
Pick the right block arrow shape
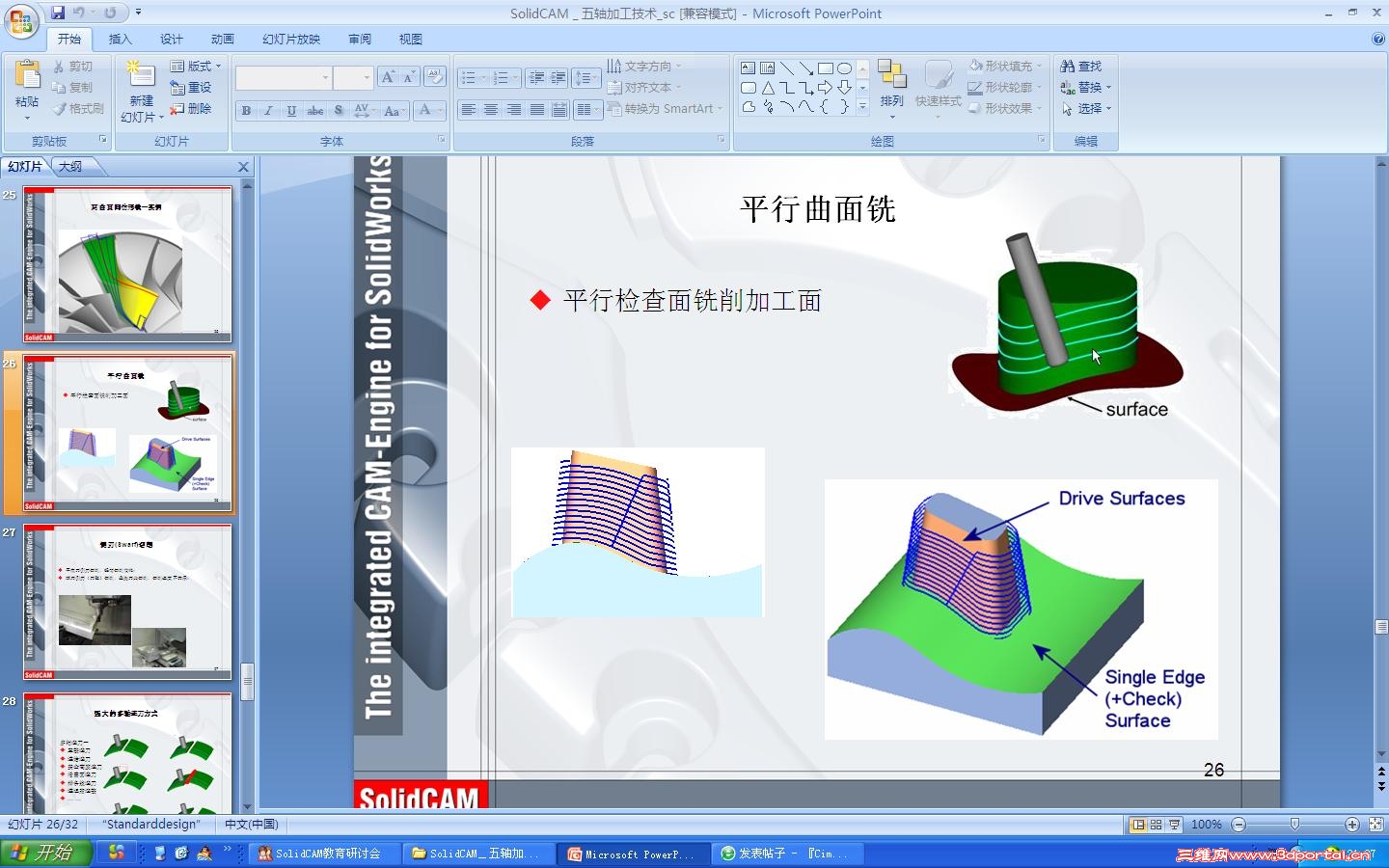pyautogui.click(x=826, y=88)
